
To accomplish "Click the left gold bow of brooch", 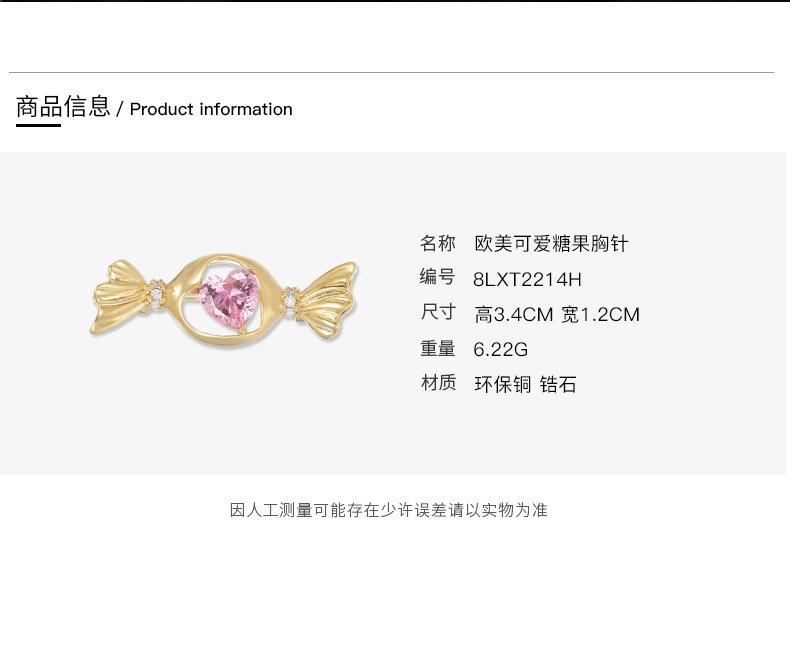I will click(123, 297).
